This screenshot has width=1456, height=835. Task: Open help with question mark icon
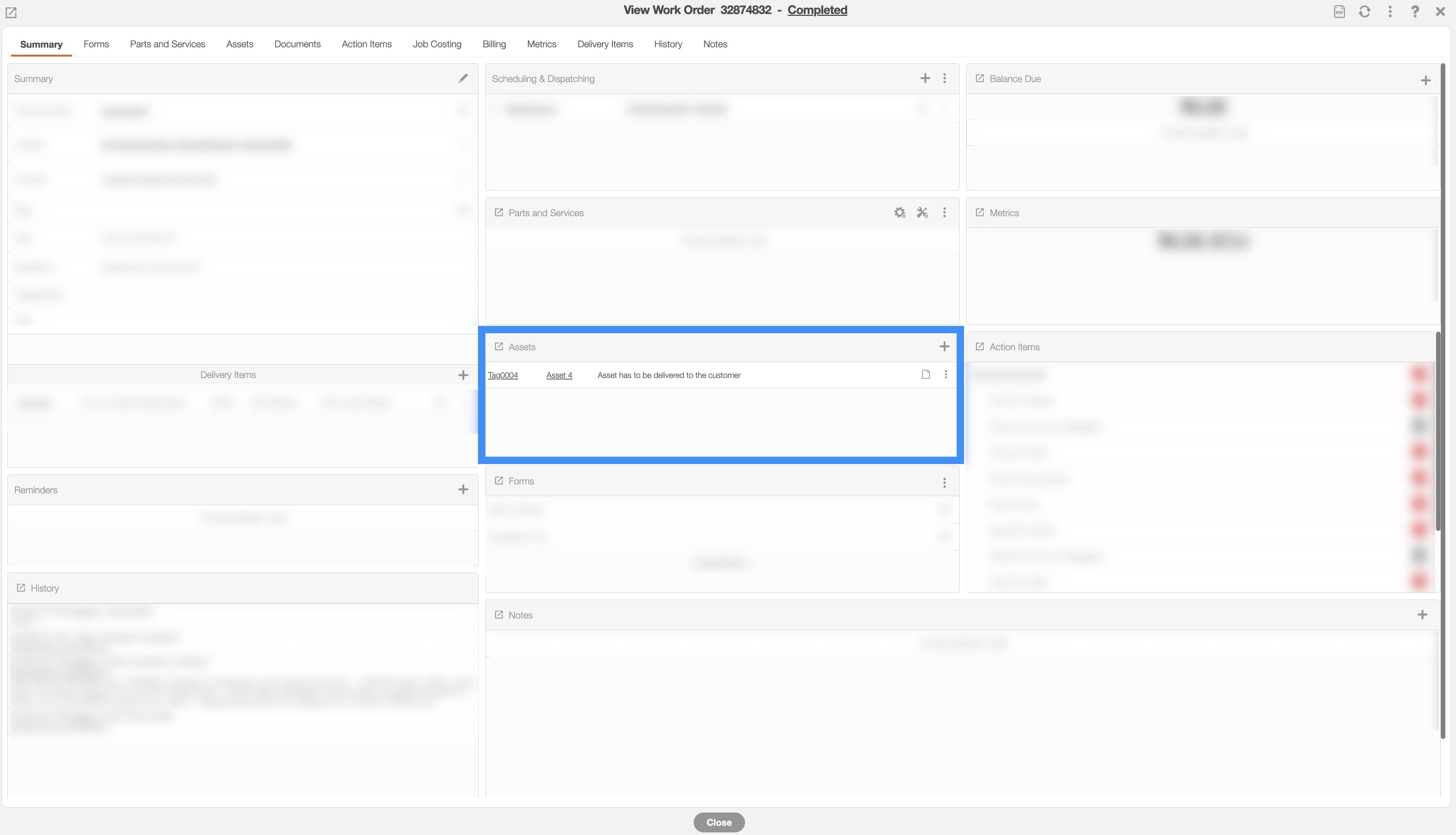[1415, 11]
